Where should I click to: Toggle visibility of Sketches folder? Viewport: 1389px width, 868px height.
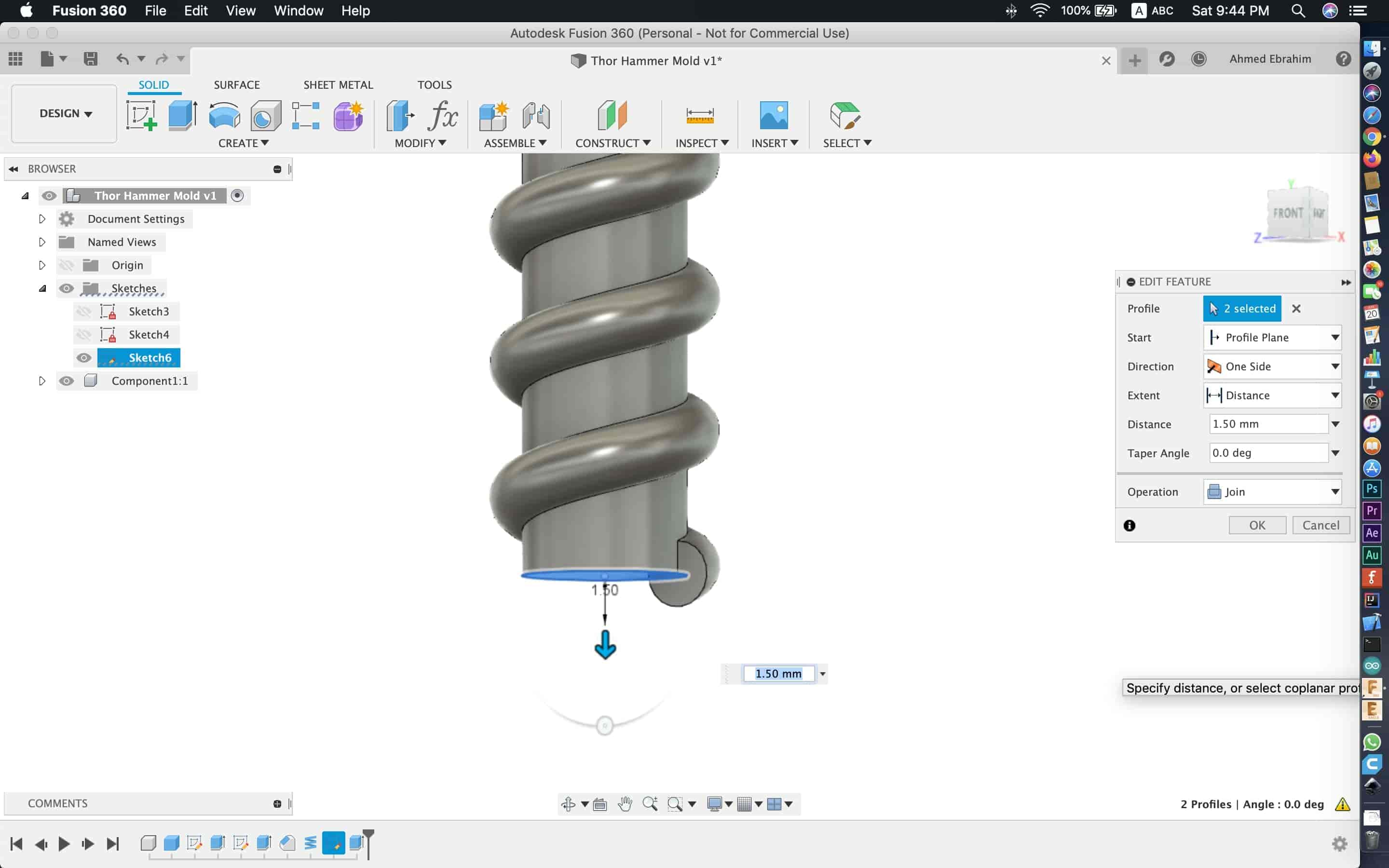click(x=67, y=288)
